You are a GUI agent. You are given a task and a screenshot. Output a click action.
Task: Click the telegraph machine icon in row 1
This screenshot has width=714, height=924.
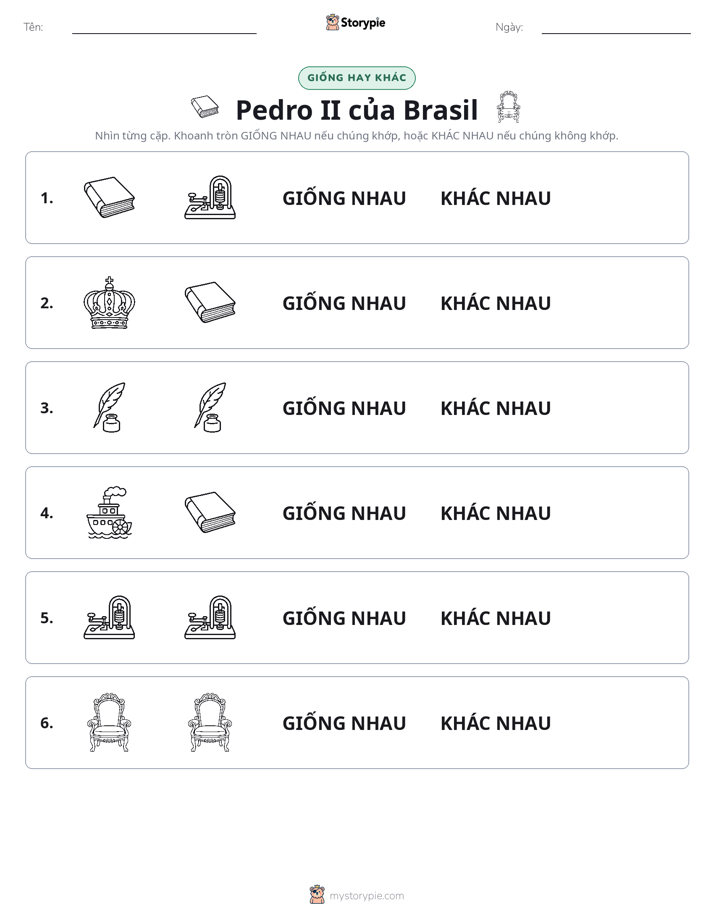click(x=210, y=197)
